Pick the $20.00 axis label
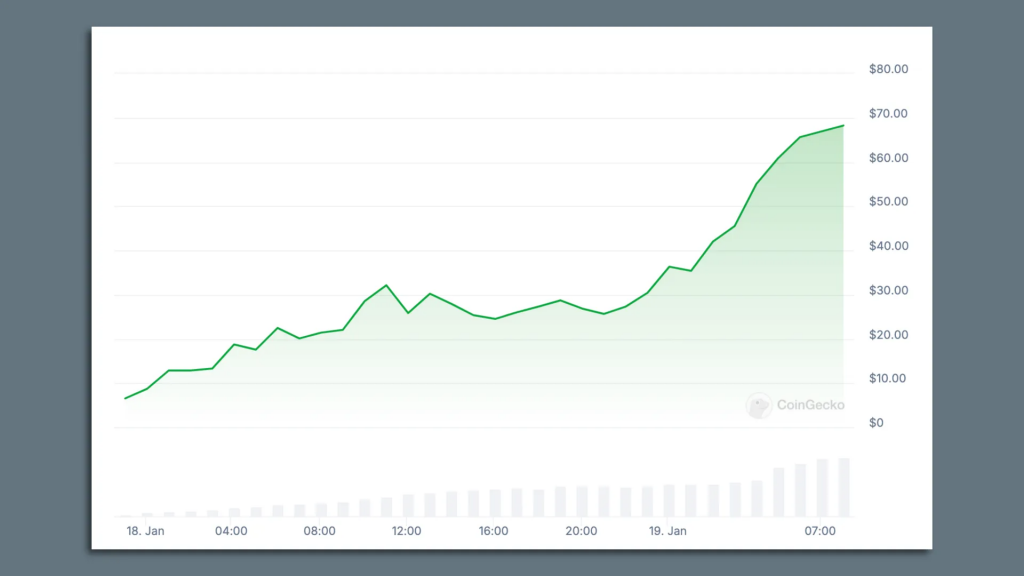This screenshot has width=1024, height=576. (x=888, y=335)
